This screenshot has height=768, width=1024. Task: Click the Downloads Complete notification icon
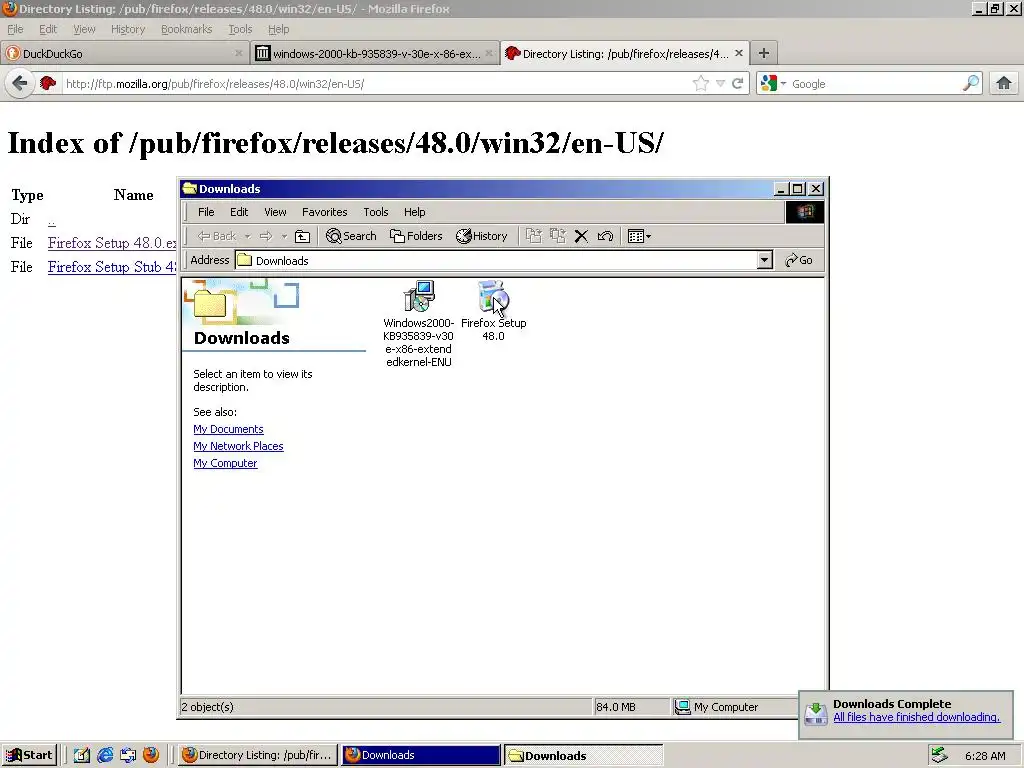[816, 713]
